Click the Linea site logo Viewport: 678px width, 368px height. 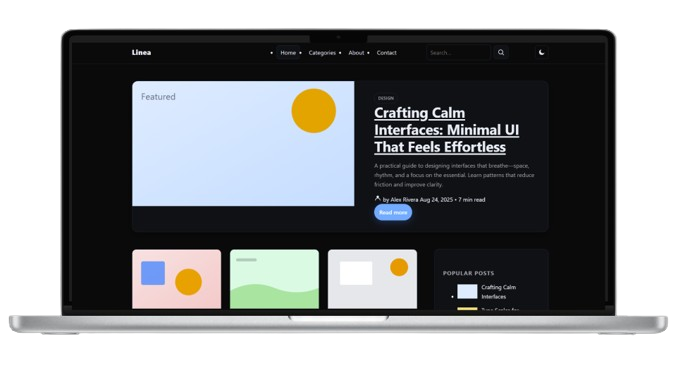141,52
